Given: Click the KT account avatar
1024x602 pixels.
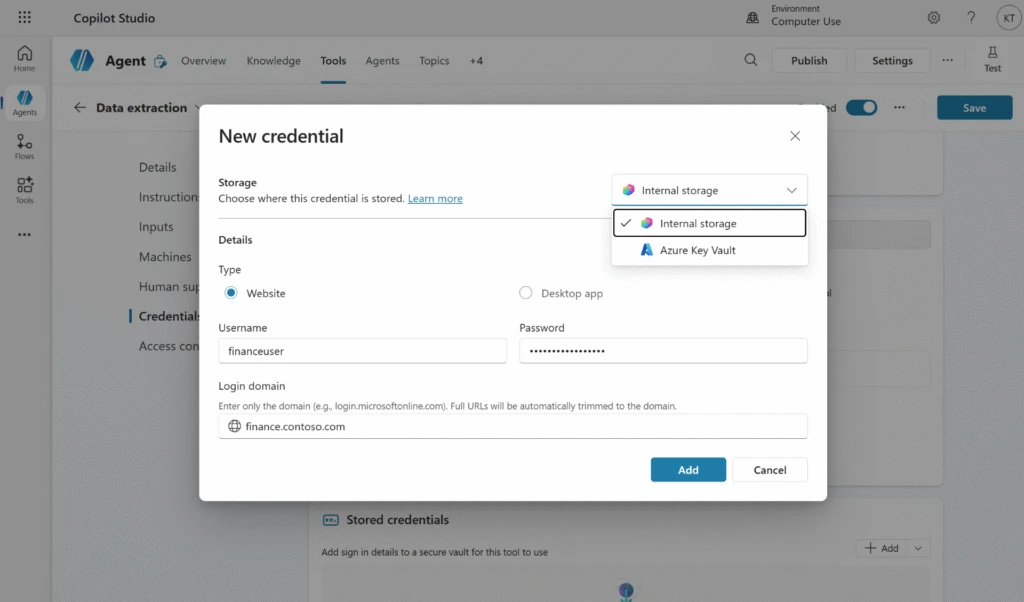Looking at the screenshot, I should point(1009,17).
